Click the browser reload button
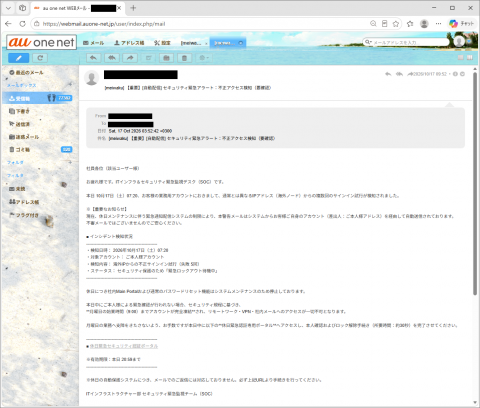 [22, 24]
